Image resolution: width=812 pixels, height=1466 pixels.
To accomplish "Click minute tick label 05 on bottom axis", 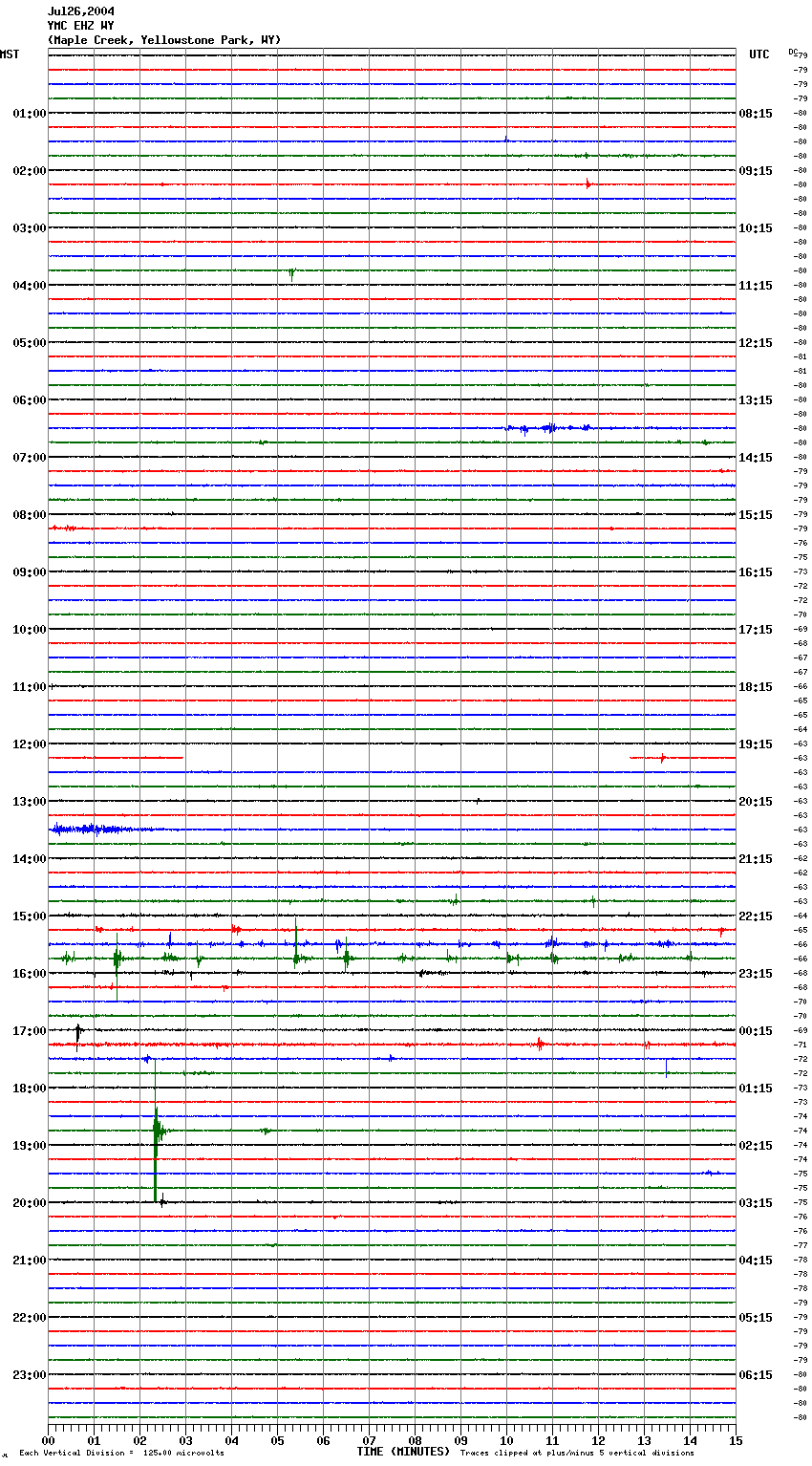I will point(277,1440).
